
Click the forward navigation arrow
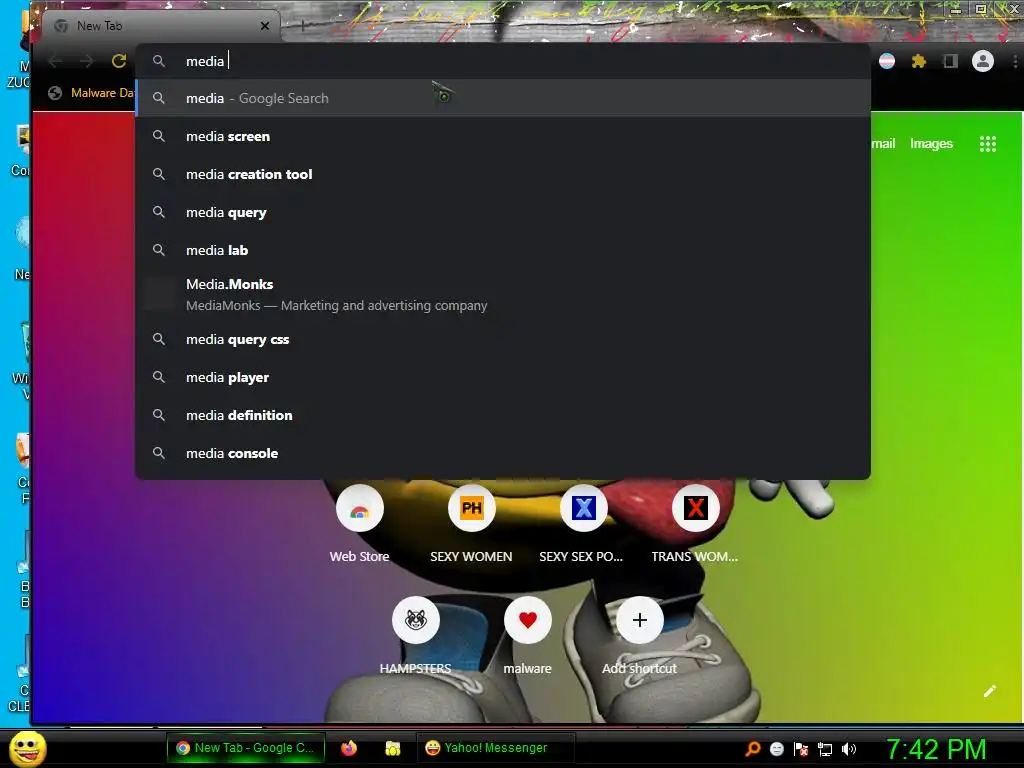[x=87, y=61]
